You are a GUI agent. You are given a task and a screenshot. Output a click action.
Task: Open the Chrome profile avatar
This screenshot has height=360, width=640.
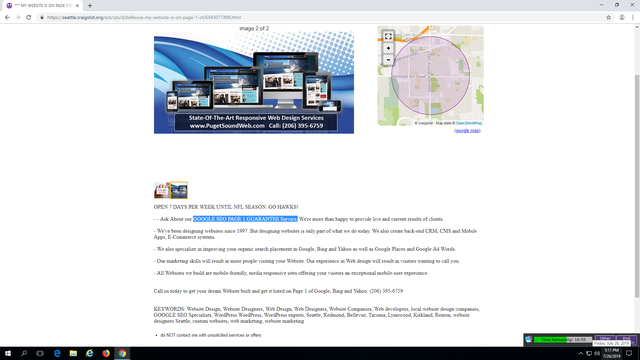pos(622,18)
